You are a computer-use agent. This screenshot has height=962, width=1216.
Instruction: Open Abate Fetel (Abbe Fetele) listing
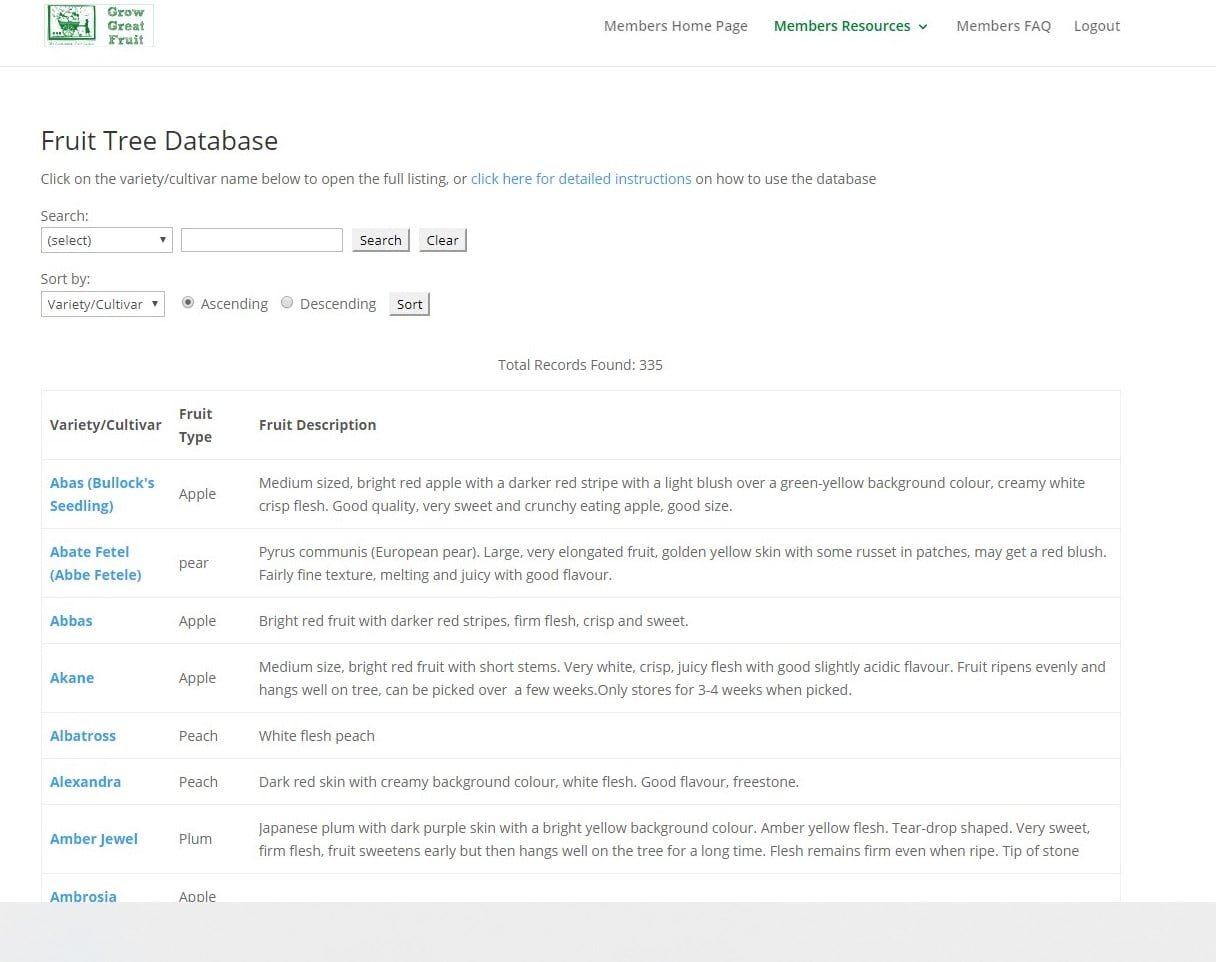[x=96, y=563]
